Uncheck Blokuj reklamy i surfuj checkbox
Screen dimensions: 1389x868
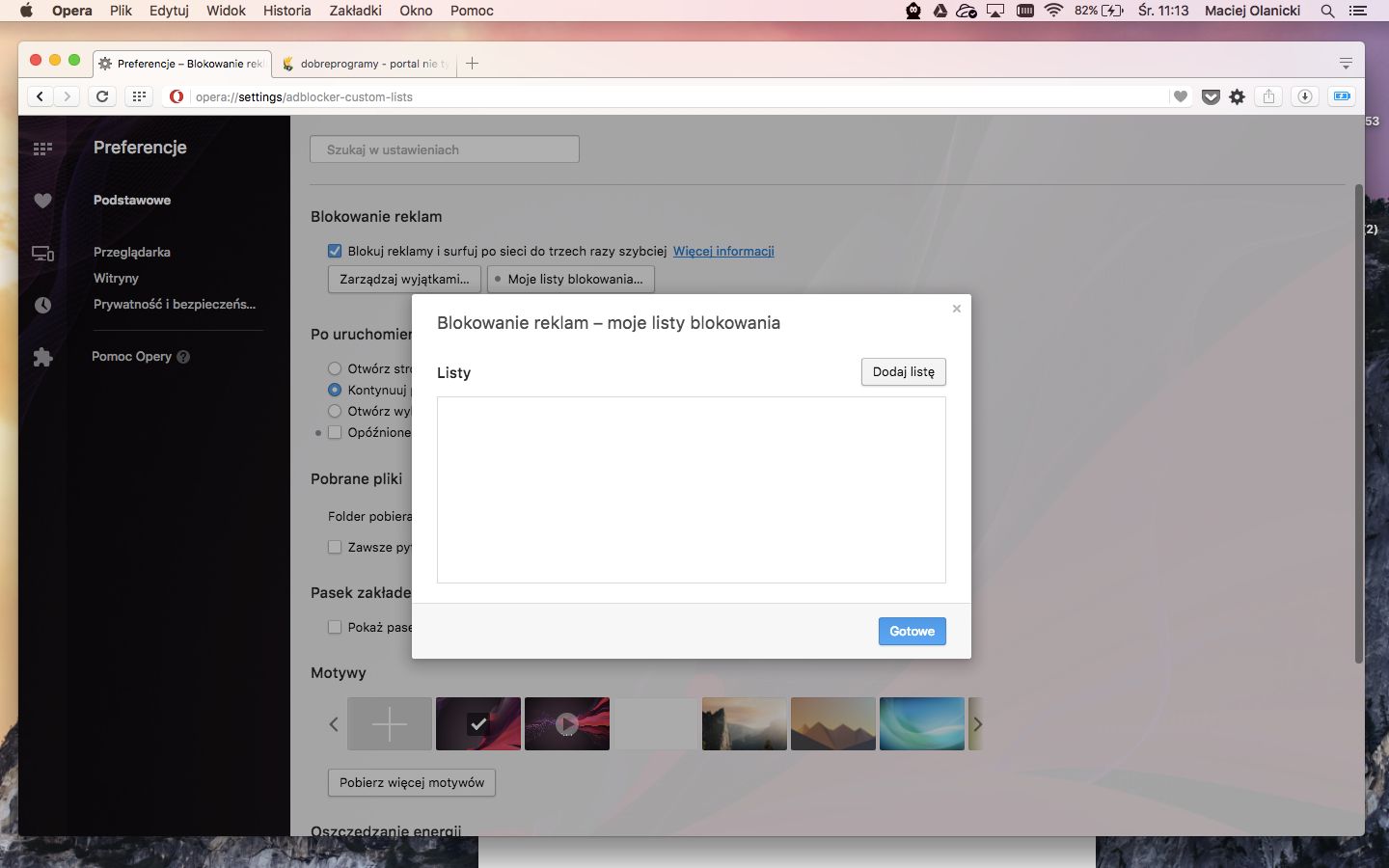click(335, 251)
